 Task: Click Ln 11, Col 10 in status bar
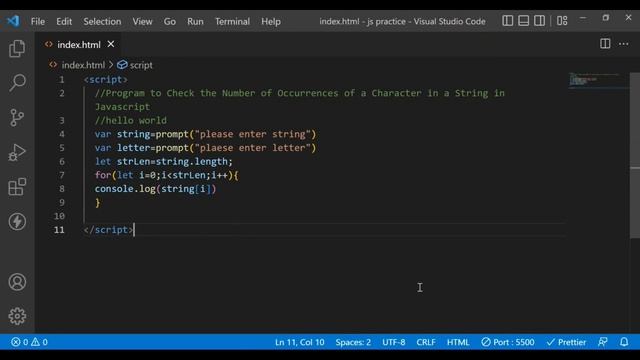point(300,342)
